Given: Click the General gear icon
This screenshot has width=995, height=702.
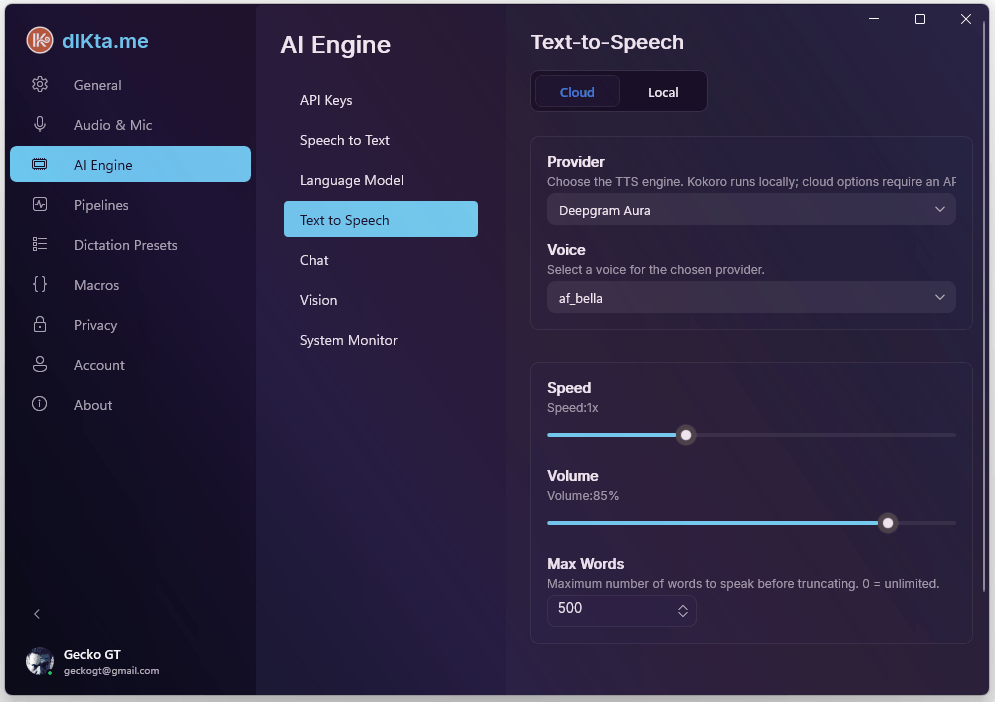Looking at the screenshot, I should 40,84.
